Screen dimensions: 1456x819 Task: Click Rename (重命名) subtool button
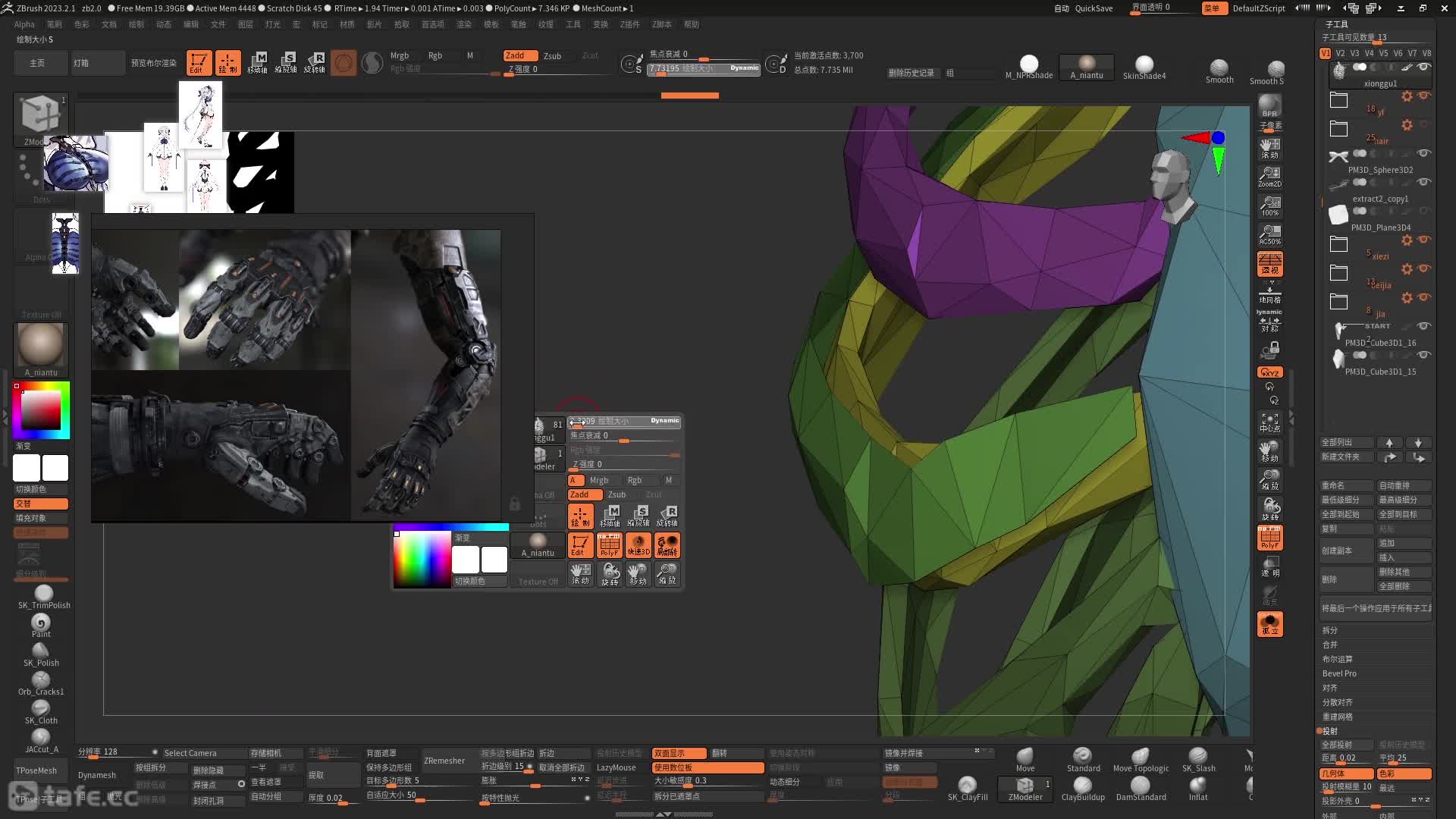(x=1348, y=485)
